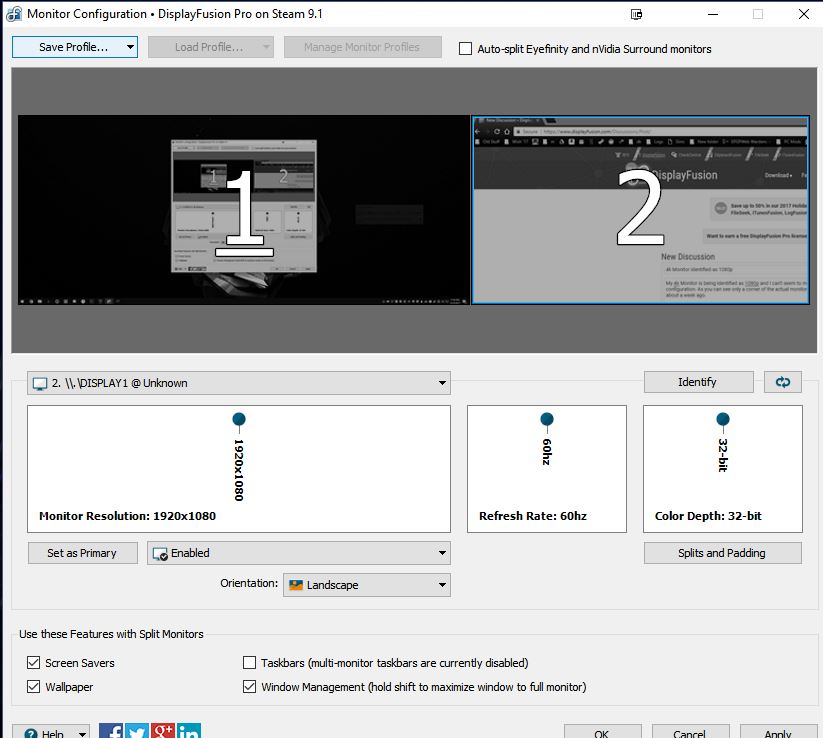Click the title bar window-move icon

coord(637,14)
